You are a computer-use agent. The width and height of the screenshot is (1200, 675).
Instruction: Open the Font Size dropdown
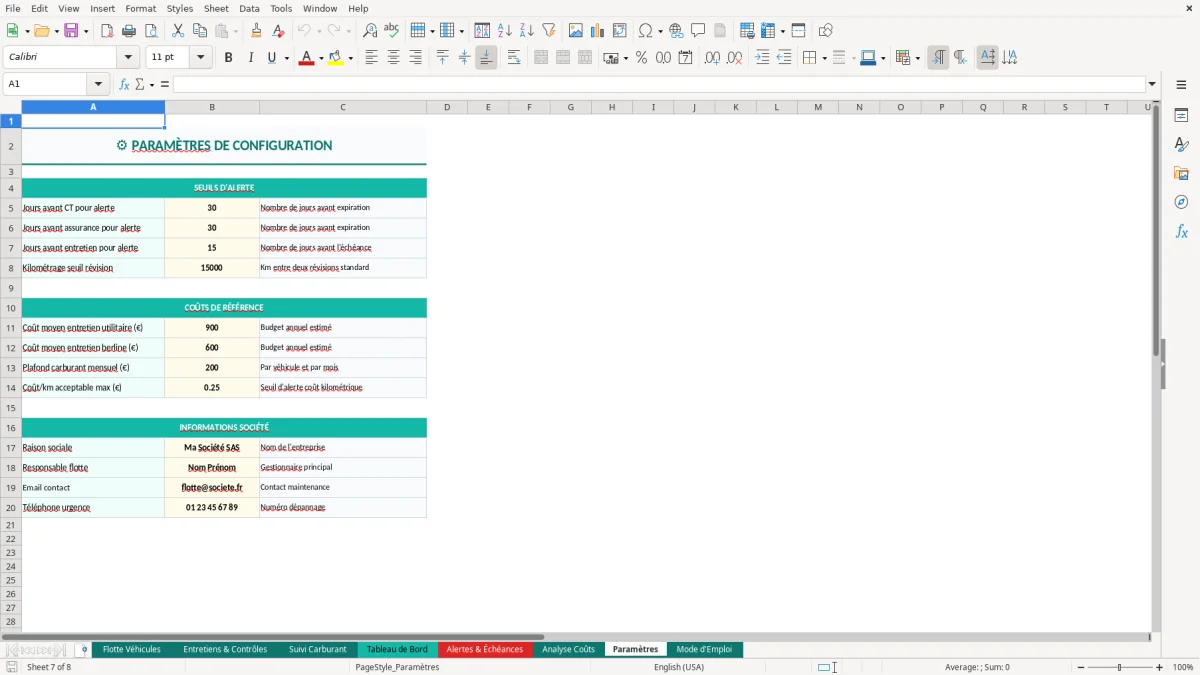(201, 58)
